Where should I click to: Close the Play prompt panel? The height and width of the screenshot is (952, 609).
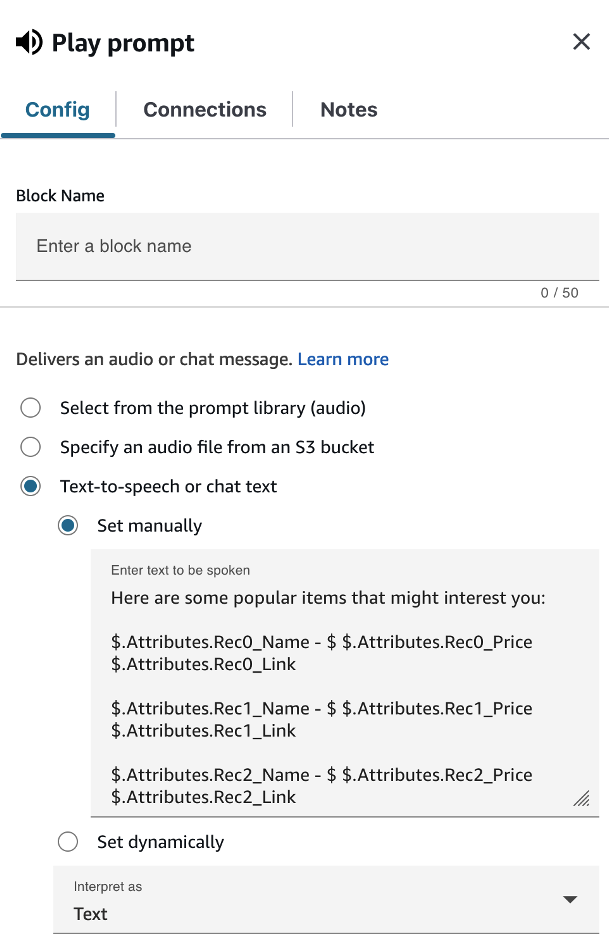[581, 42]
